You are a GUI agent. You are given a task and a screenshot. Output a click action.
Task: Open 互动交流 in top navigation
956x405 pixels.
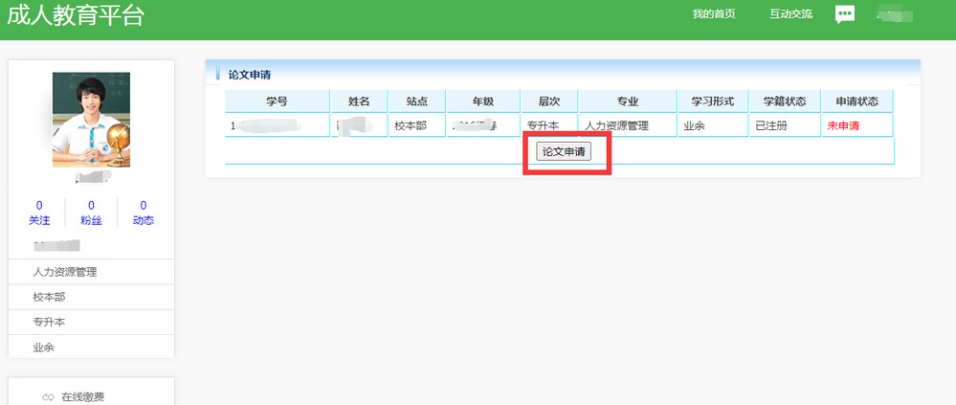click(791, 14)
